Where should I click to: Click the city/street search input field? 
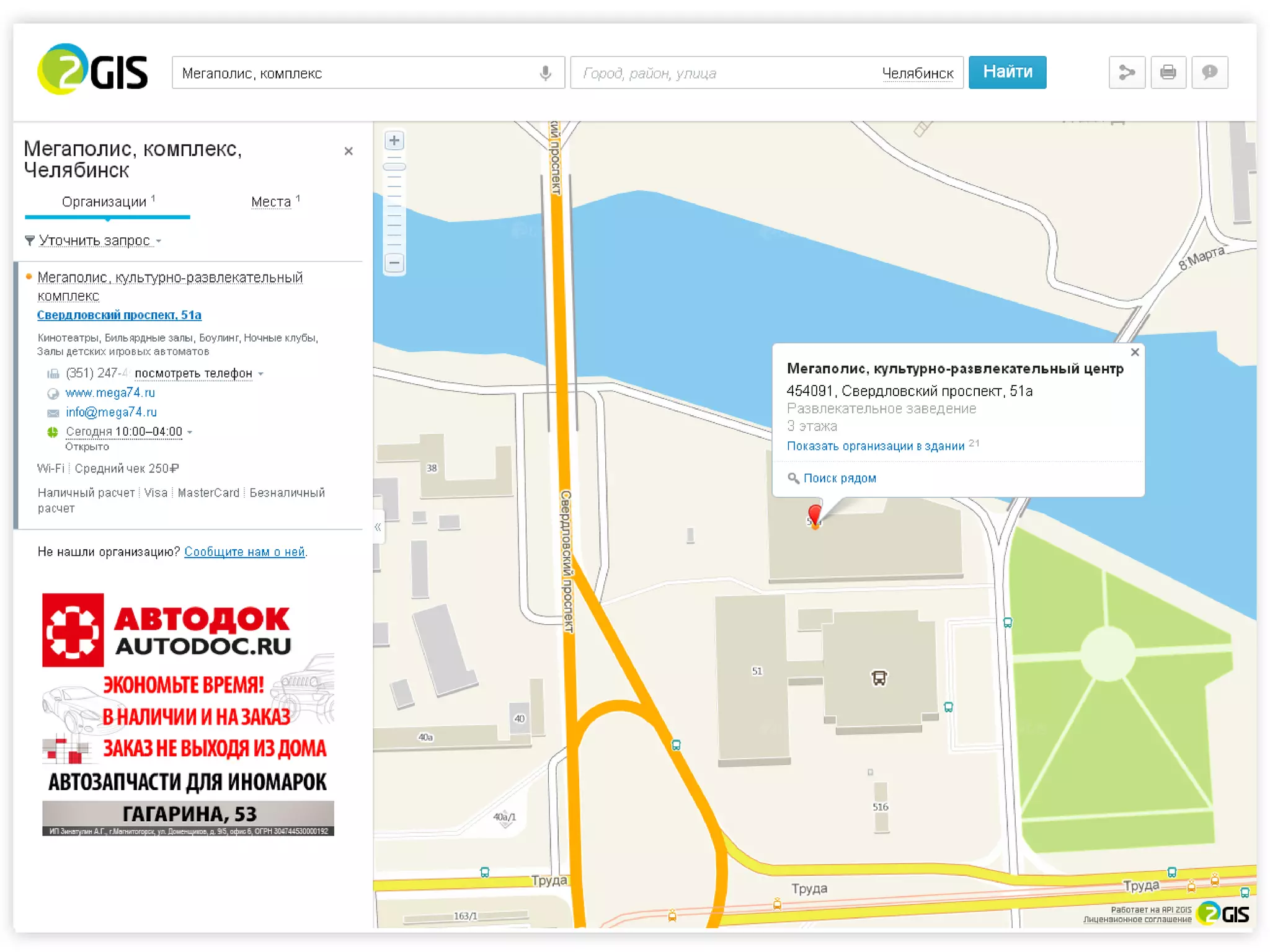coord(719,73)
